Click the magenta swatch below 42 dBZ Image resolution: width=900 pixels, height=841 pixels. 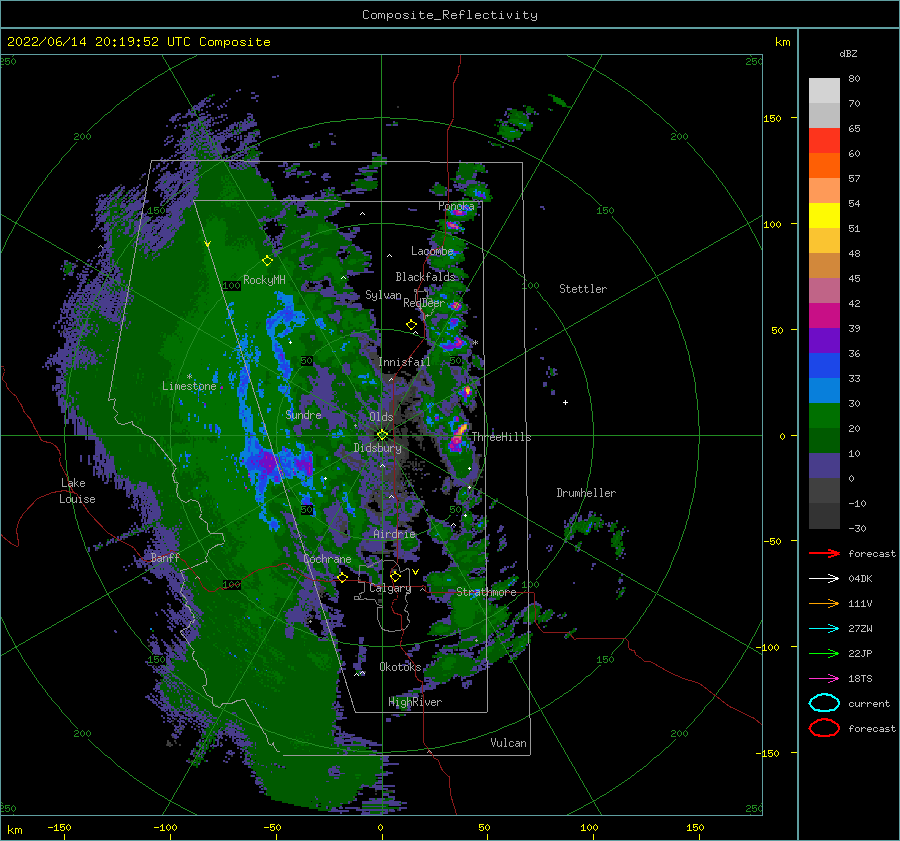pos(824,316)
